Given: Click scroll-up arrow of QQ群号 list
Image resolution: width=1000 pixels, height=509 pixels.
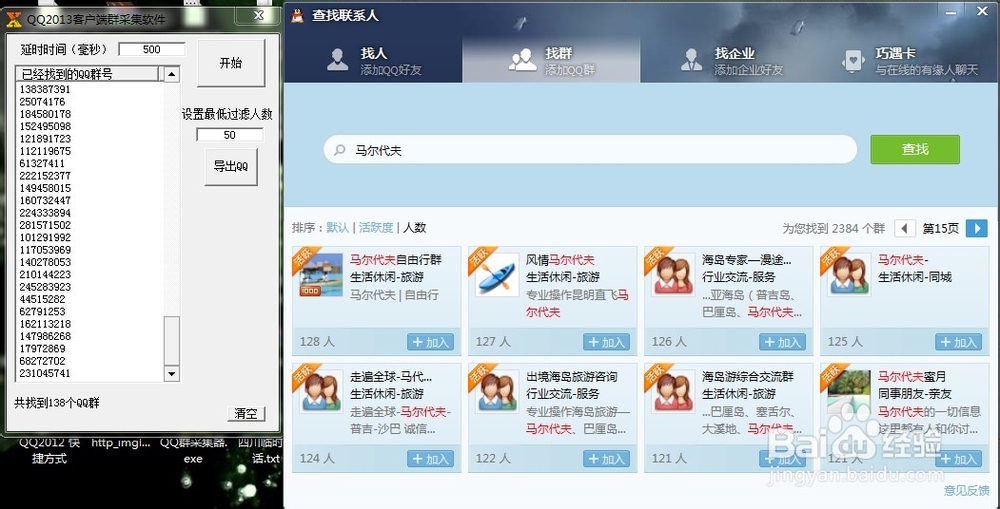Looking at the screenshot, I should coord(172,75).
